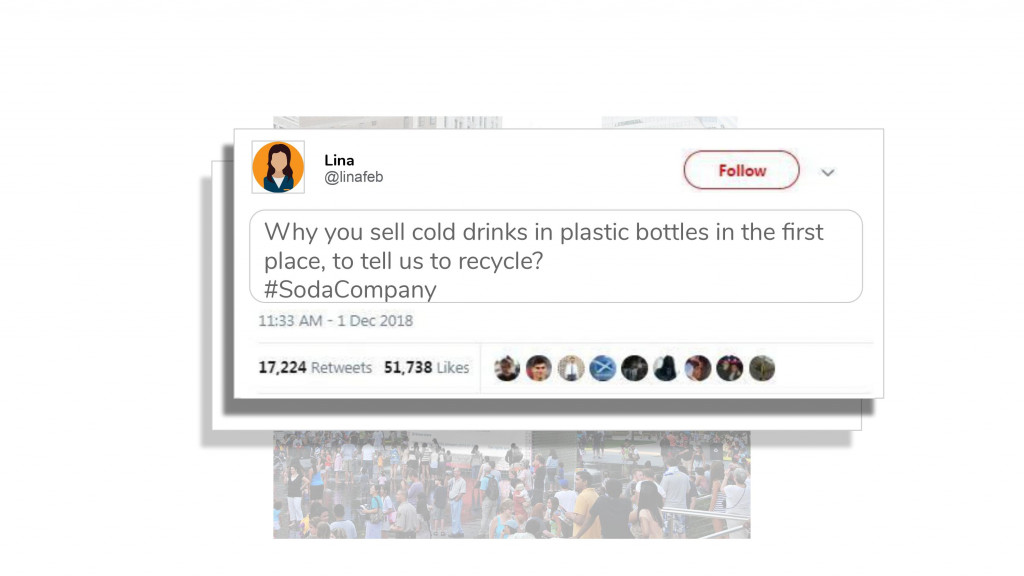Viewport: 1024px width, 576px height.
Task: Click Lina's orange profile avatar
Action: 278,167
